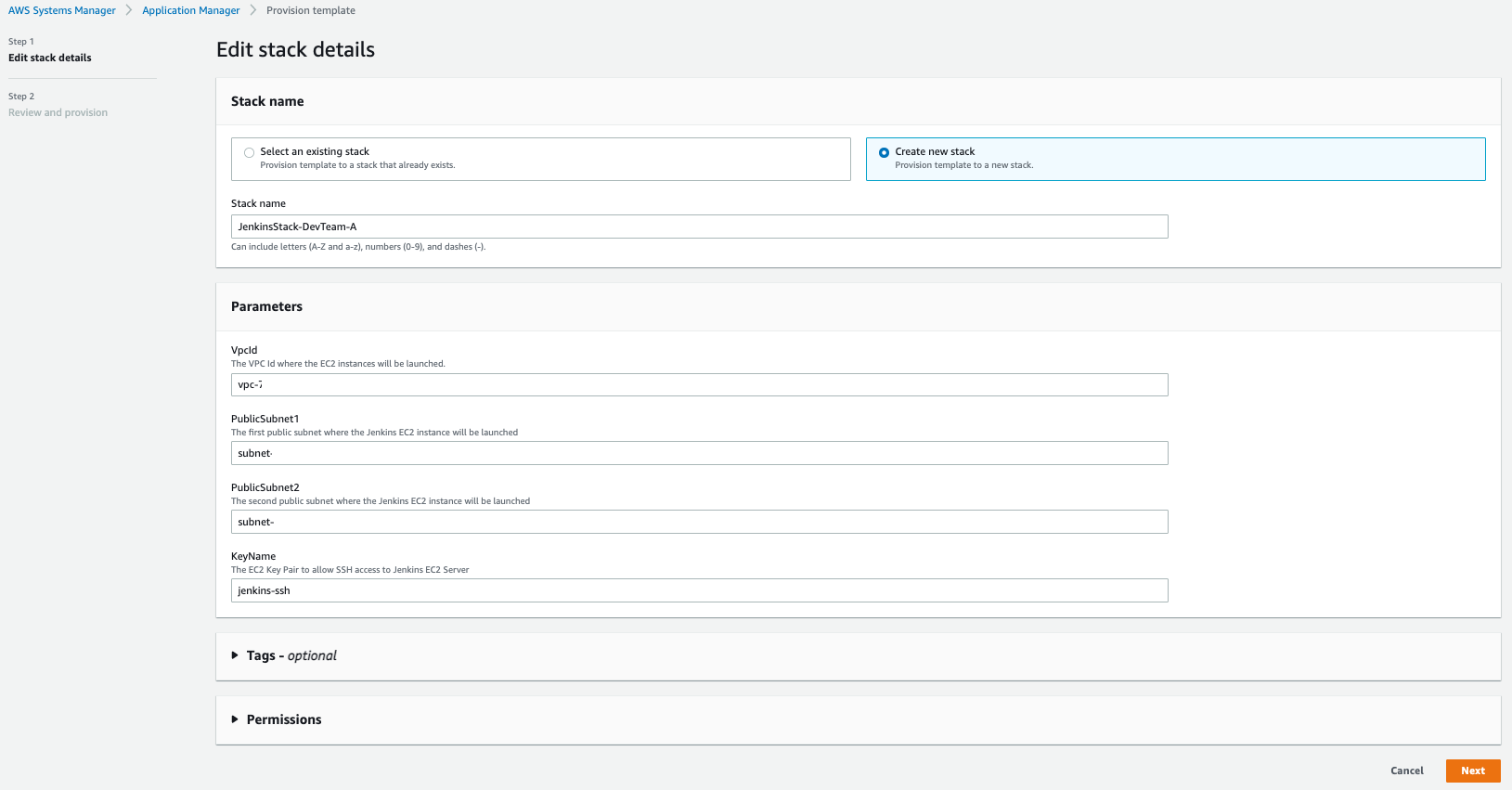
Task: Click 'Provision template to a stack that already exists'
Action: tap(357, 165)
